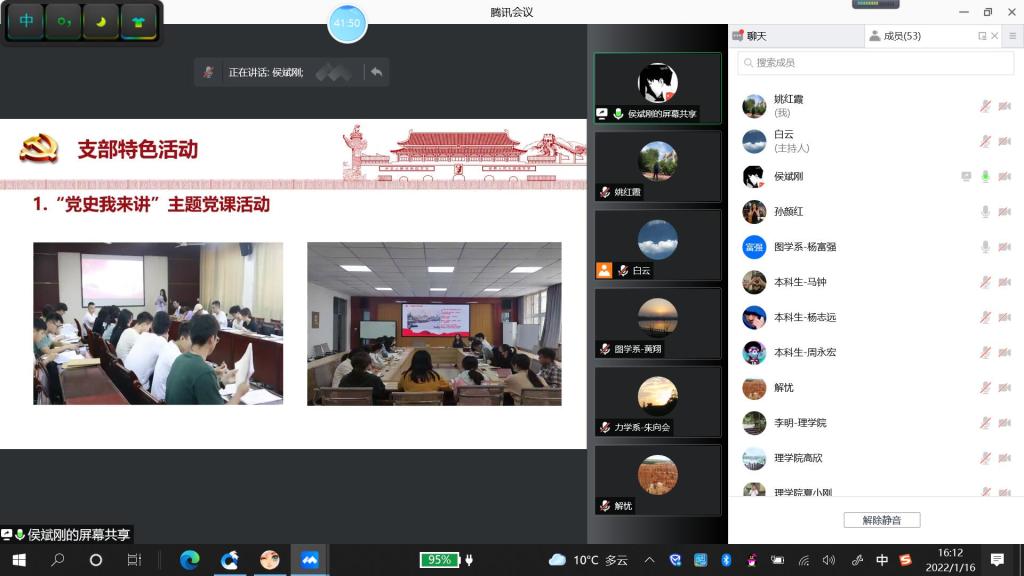
Task: Open the panel hamburger menu
Action: [1012, 36]
